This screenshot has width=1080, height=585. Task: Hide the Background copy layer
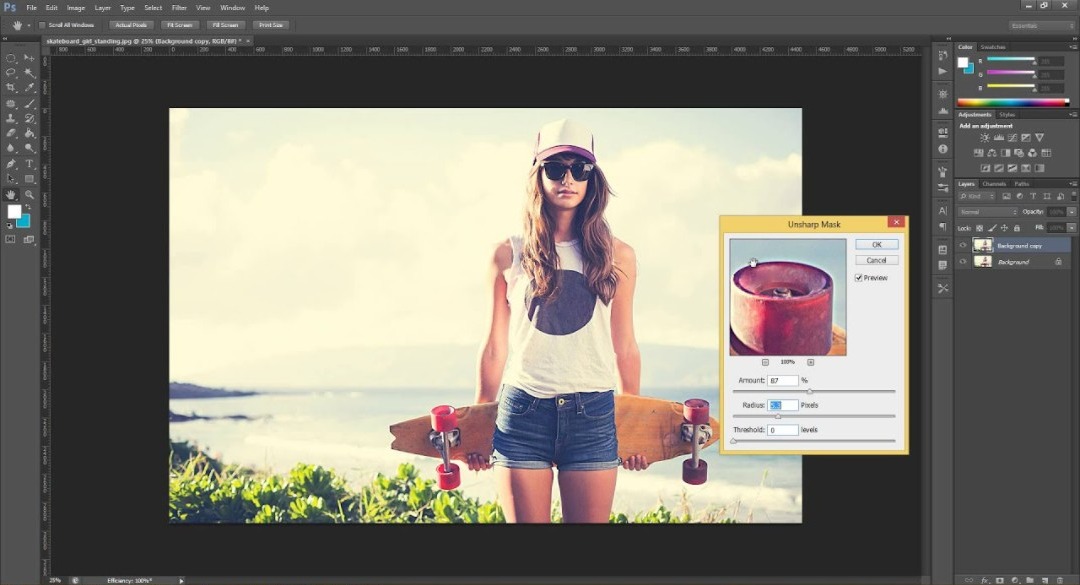coord(963,245)
